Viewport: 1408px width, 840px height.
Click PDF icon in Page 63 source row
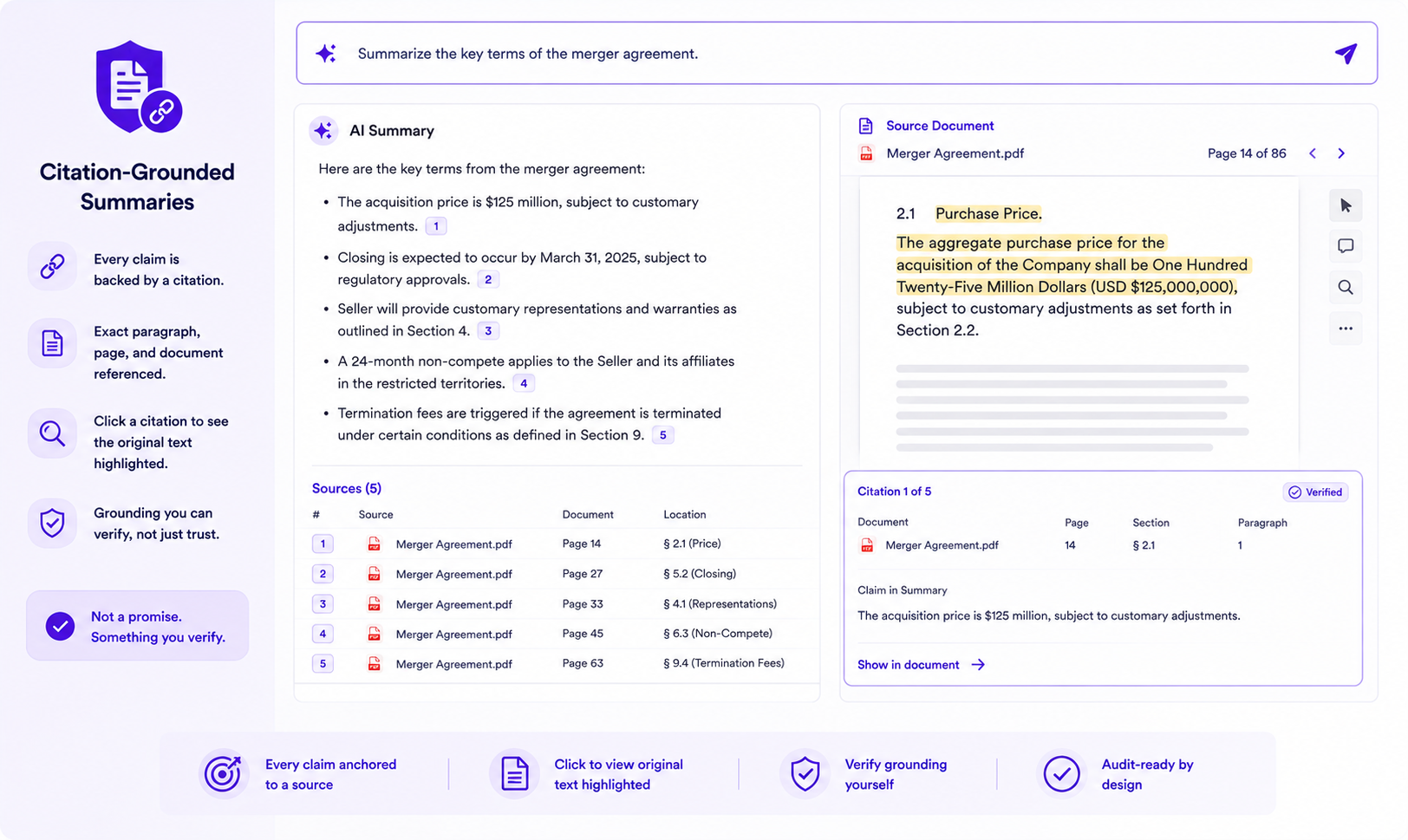click(374, 664)
